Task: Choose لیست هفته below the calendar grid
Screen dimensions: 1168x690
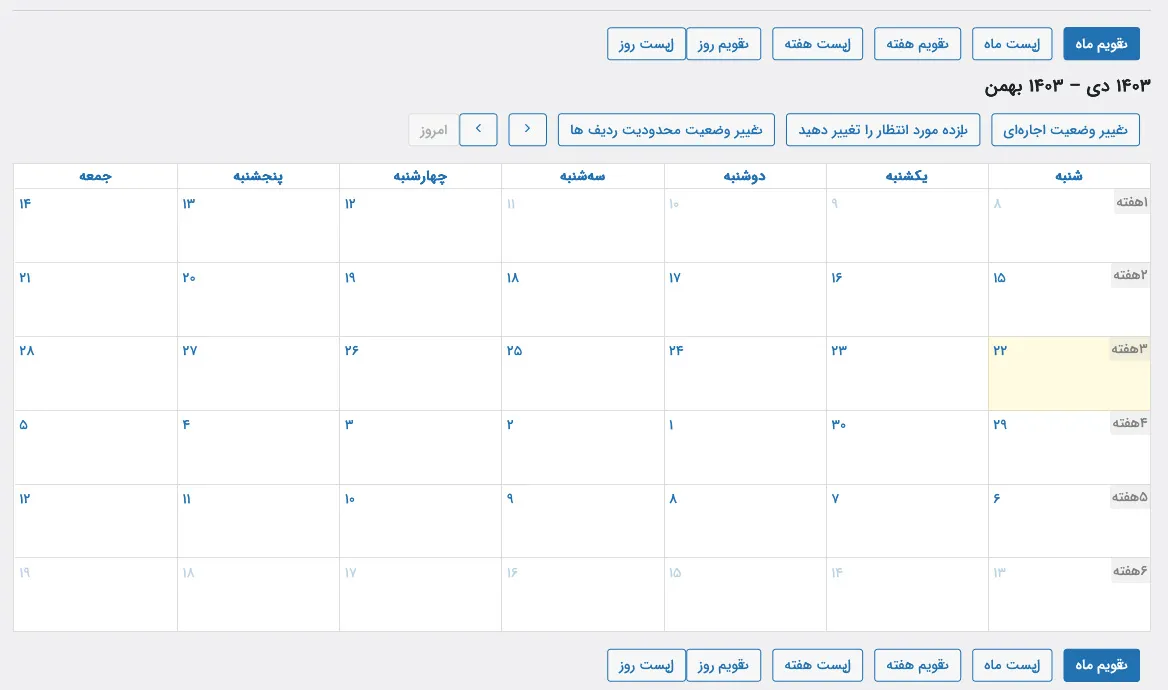Action: pos(817,665)
